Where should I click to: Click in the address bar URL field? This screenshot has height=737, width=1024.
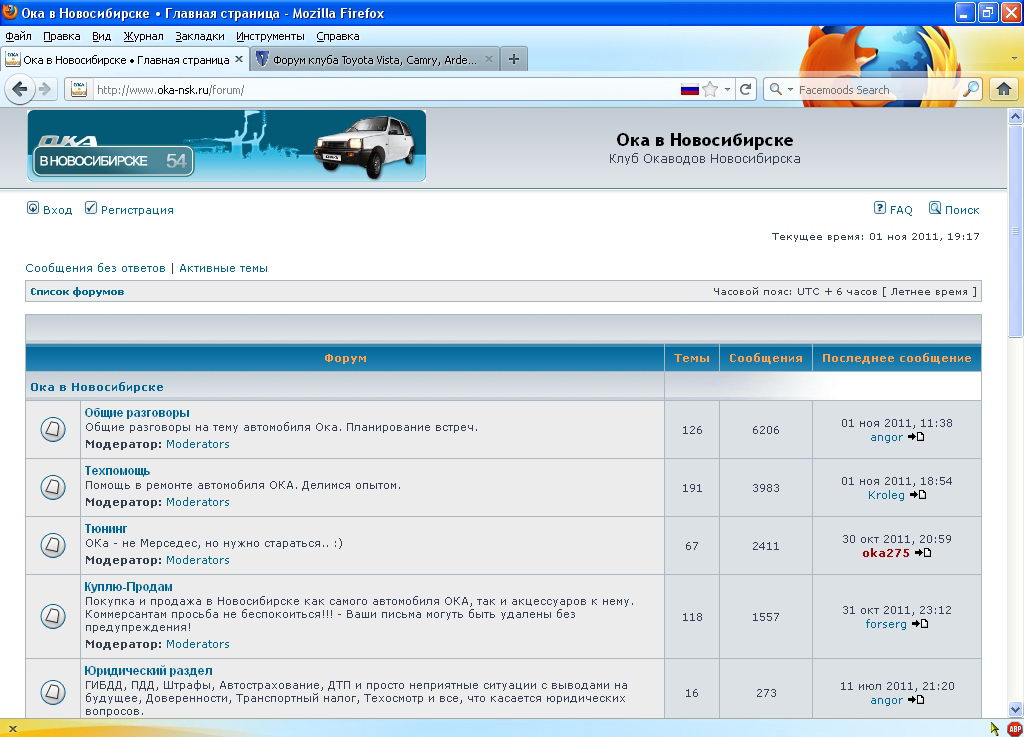380,90
